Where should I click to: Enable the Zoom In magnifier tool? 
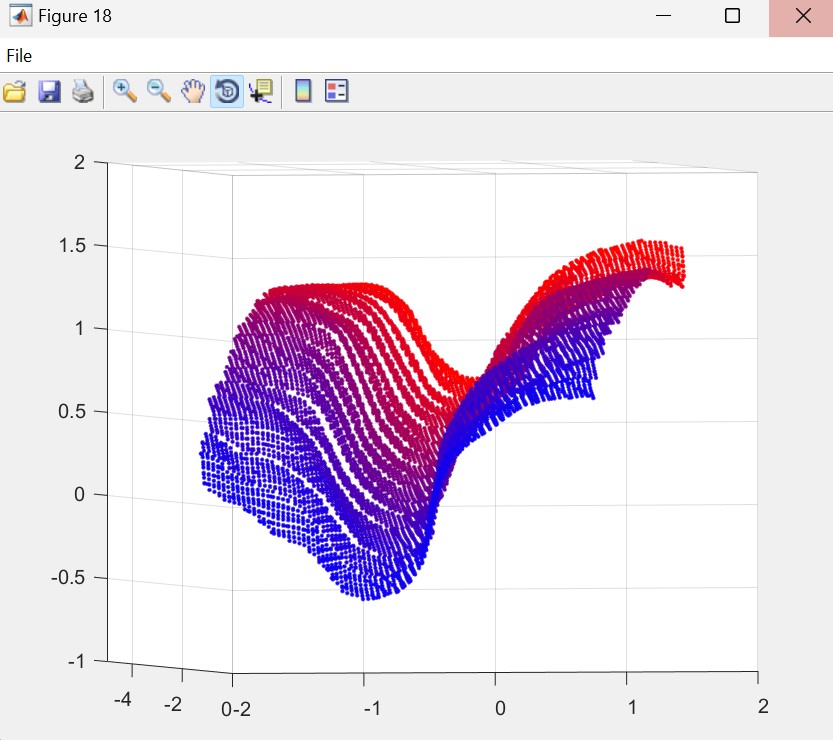click(x=125, y=92)
